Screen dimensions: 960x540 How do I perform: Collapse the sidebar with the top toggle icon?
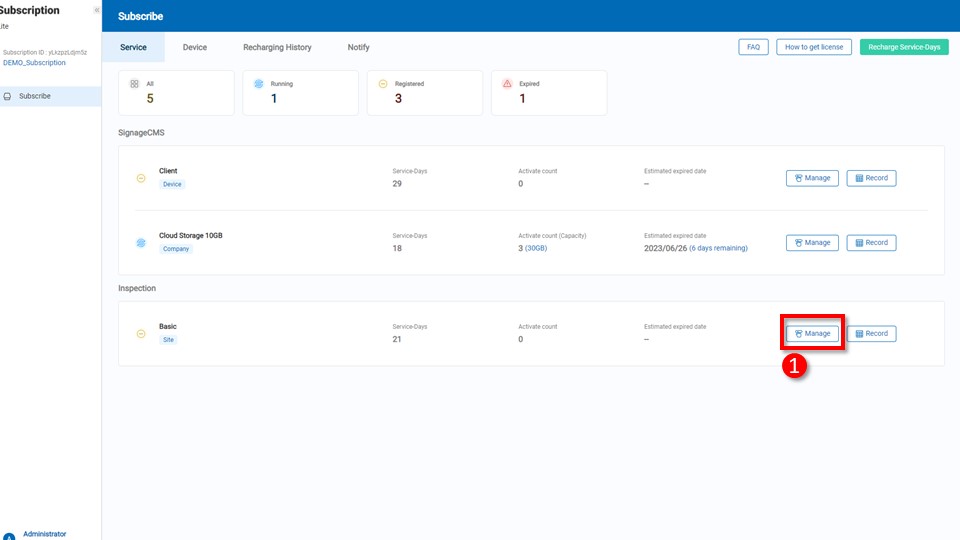[97, 10]
